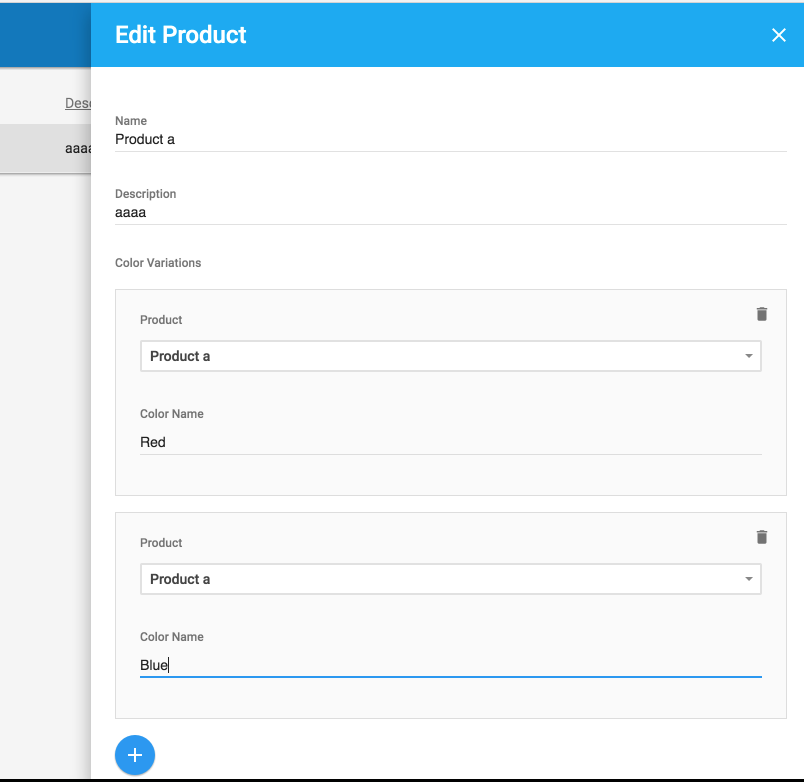804x782 pixels.
Task: Add a new color variation
Action: [x=135, y=755]
